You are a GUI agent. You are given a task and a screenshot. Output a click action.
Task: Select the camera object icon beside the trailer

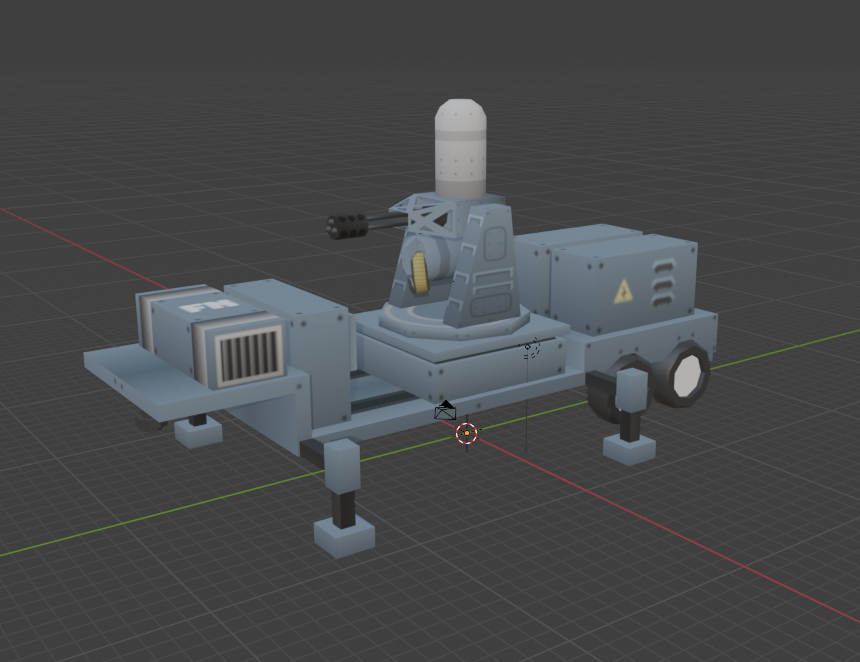445,410
